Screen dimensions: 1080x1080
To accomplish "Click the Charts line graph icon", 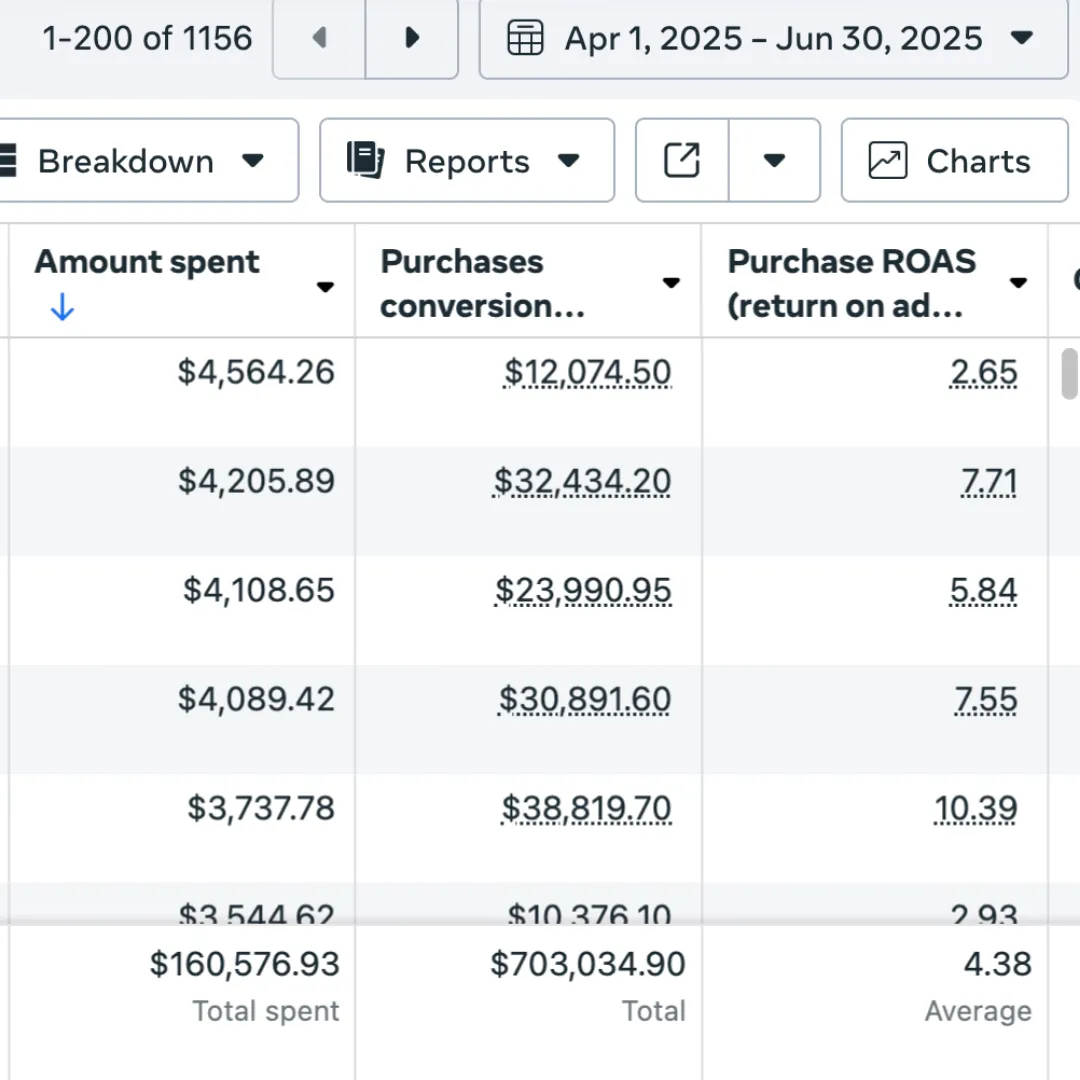I will tap(887, 161).
